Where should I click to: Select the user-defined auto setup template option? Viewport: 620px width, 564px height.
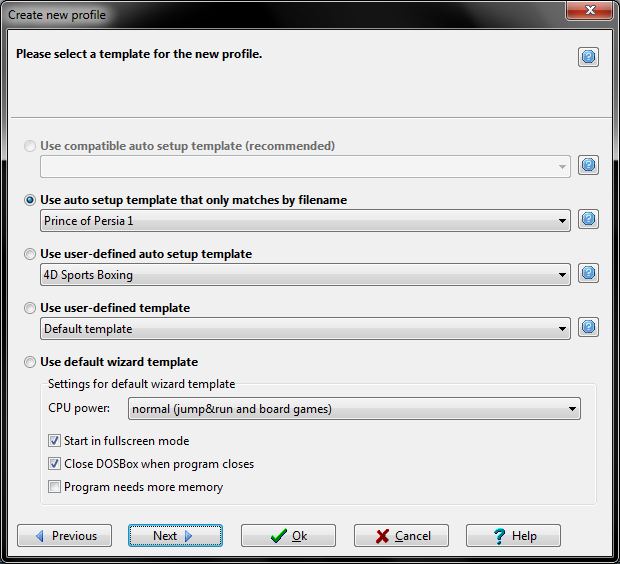31,254
